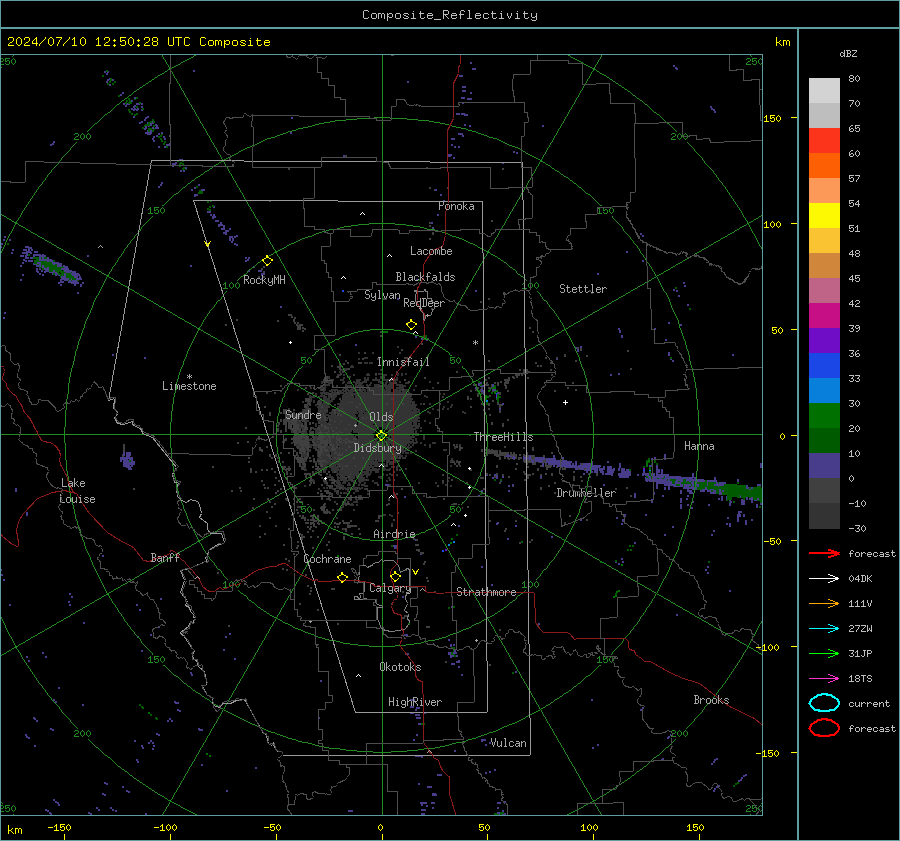Select the 60 dBZ red swatch
The image size is (900, 841).
click(x=824, y=140)
